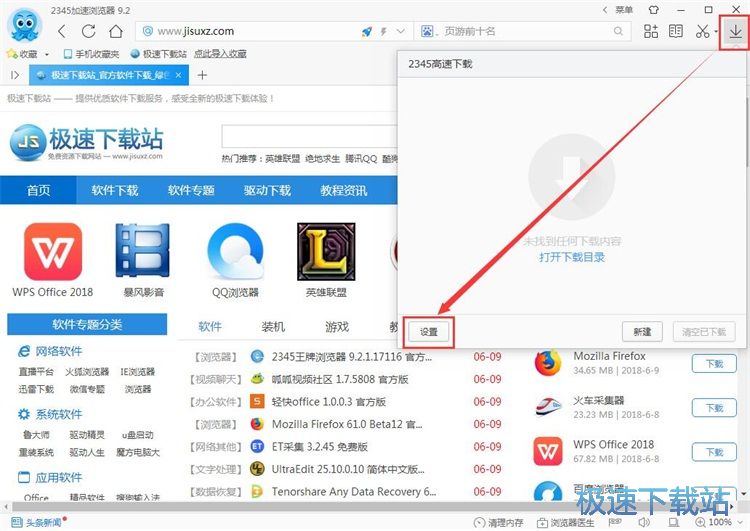Open 2345王牌浏览器 9.2.1.17116 entry
Image resolution: width=750 pixels, height=531 pixels.
coord(352,357)
